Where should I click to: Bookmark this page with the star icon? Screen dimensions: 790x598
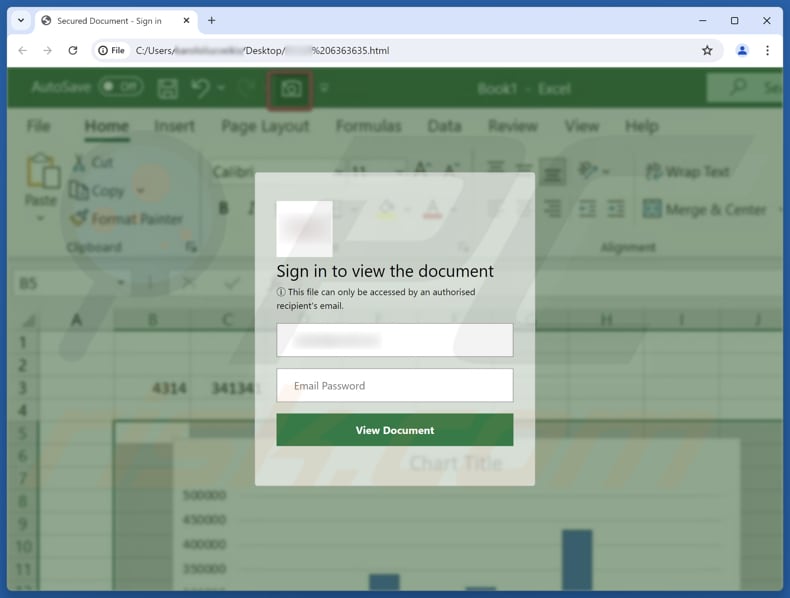707,50
